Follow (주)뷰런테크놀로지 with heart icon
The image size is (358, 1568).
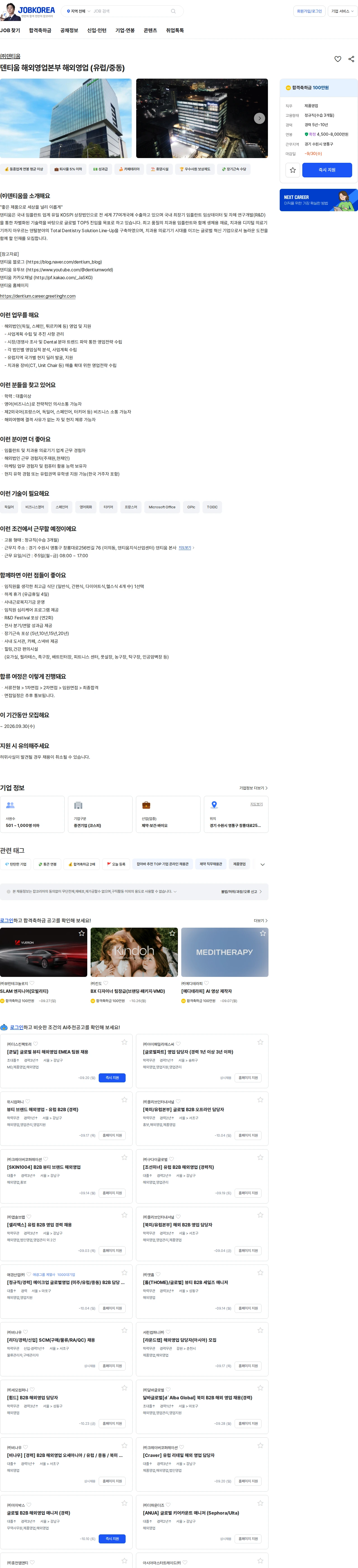click(x=32, y=983)
